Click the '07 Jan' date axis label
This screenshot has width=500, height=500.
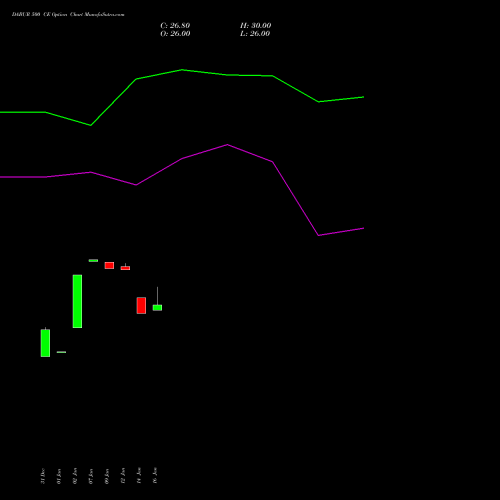(91, 476)
